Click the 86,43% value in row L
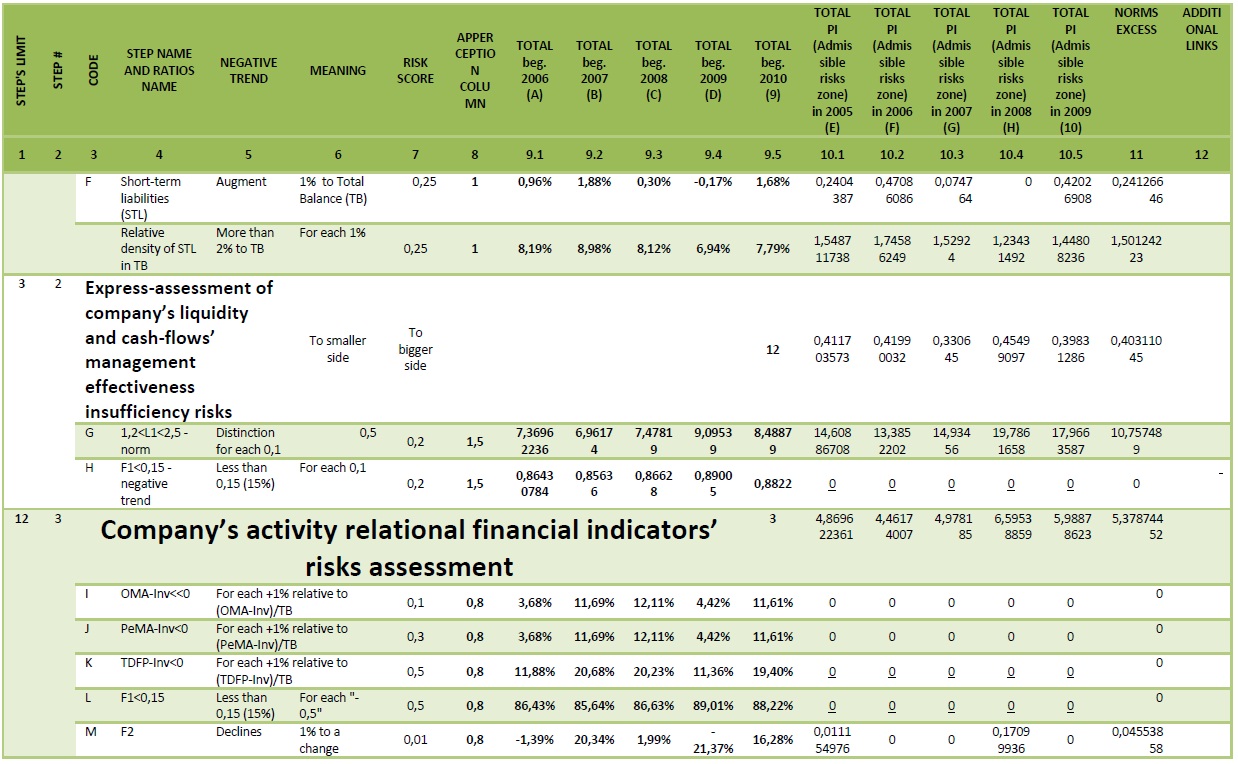 click(535, 704)
